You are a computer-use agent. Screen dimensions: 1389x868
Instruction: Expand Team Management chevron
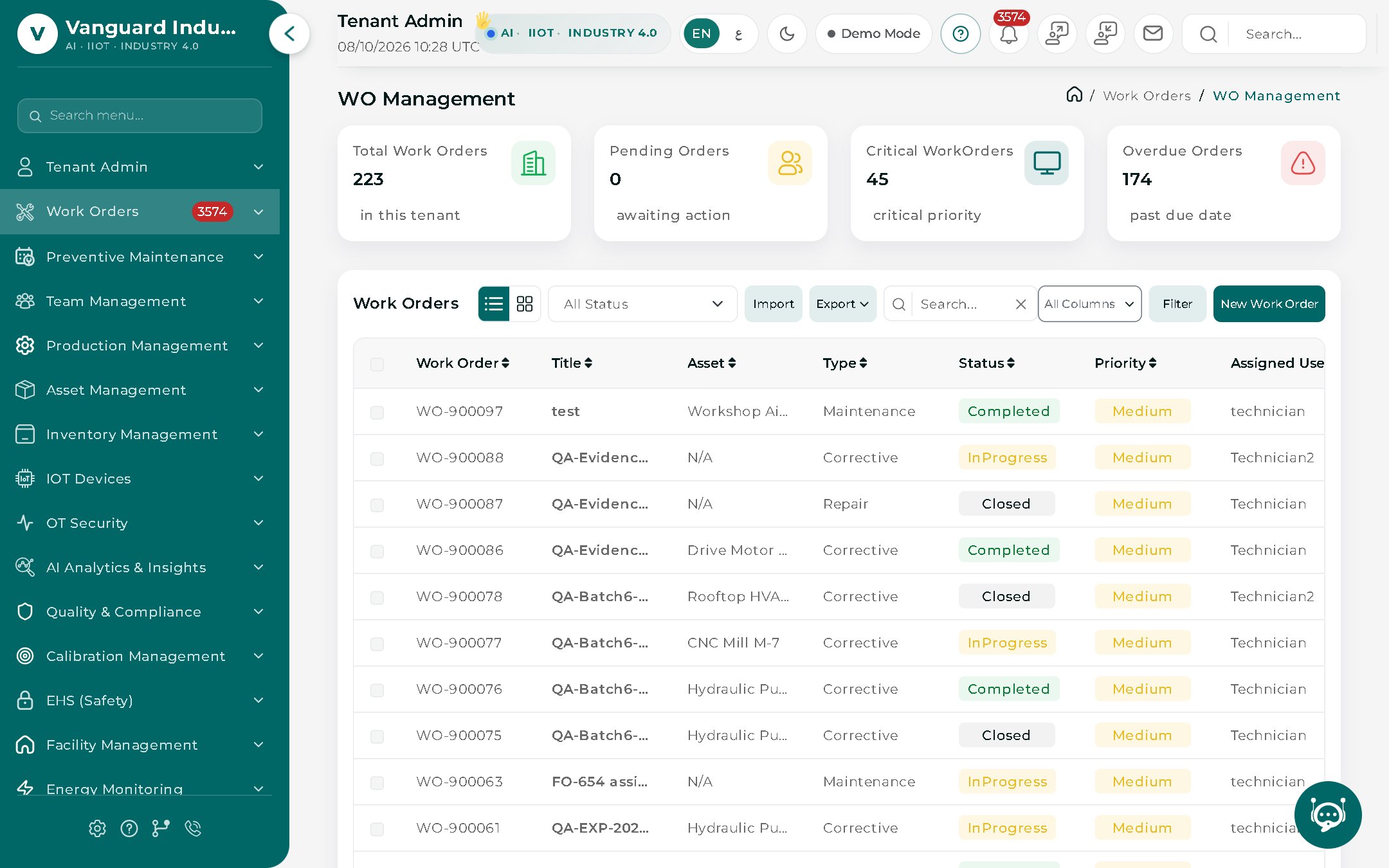pyautogui.click(x=259, y=301)
